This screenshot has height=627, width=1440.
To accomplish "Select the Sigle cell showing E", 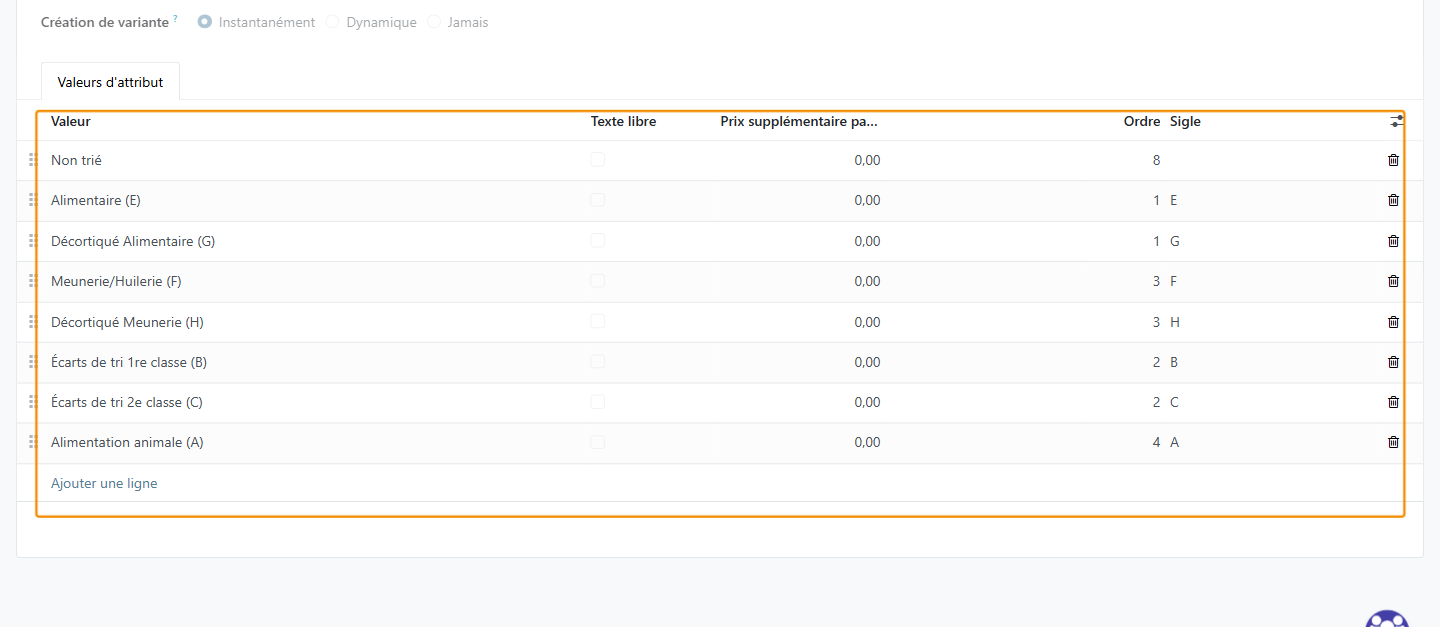I will tap(1174, 200).
